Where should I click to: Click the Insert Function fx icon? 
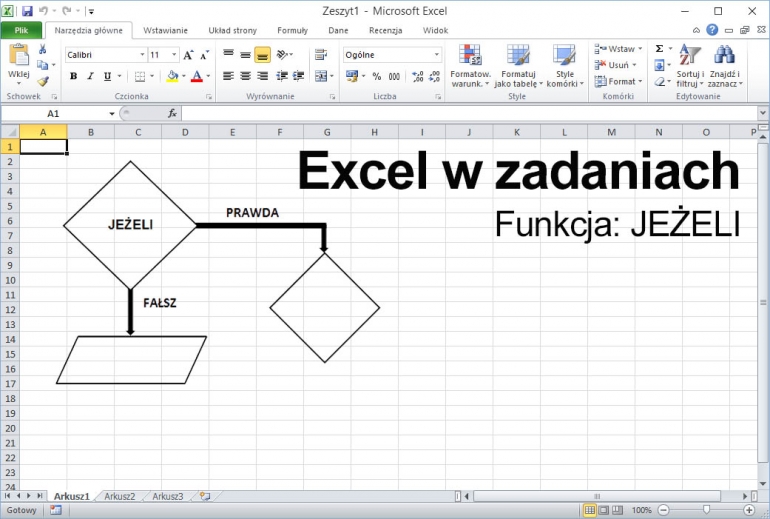[x=172, y=113]
